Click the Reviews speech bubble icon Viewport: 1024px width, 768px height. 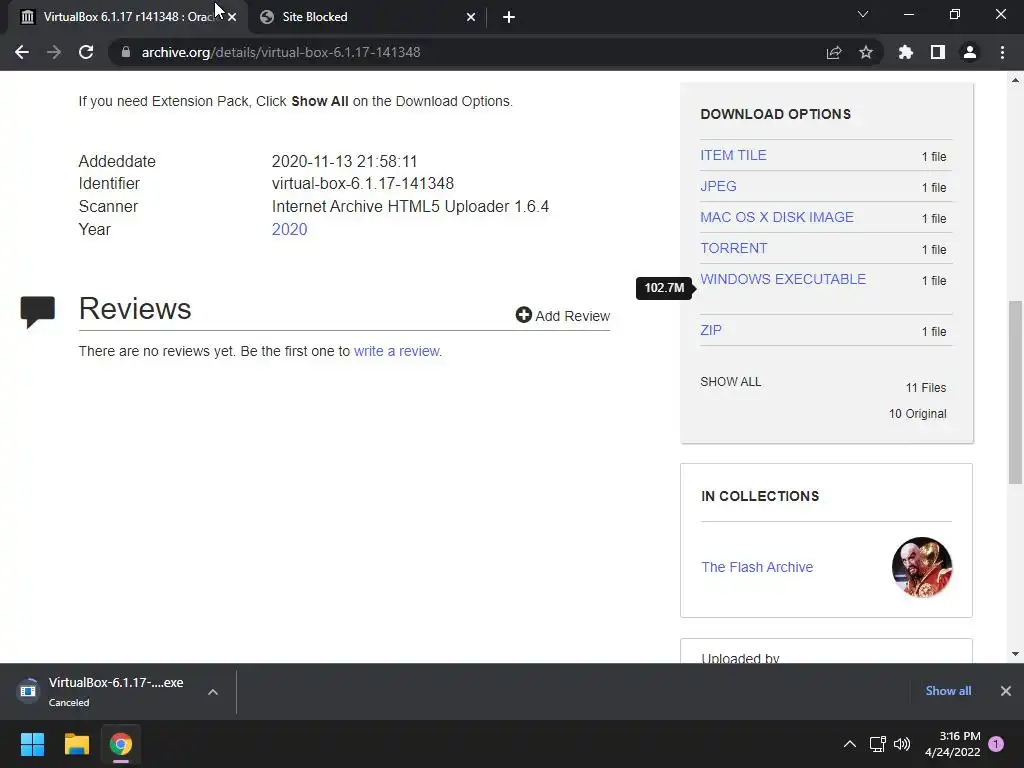tap(38, 312)
